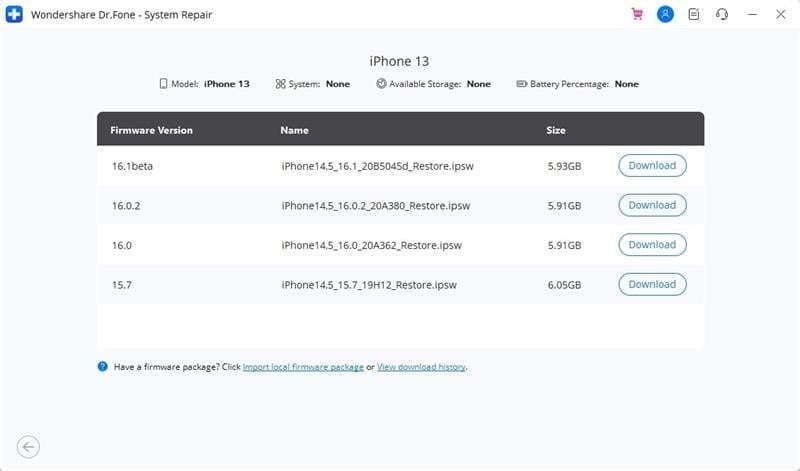Viewport: 800px width, 471px height.
Task: Open the customer support headset icon
Action: 721,14
